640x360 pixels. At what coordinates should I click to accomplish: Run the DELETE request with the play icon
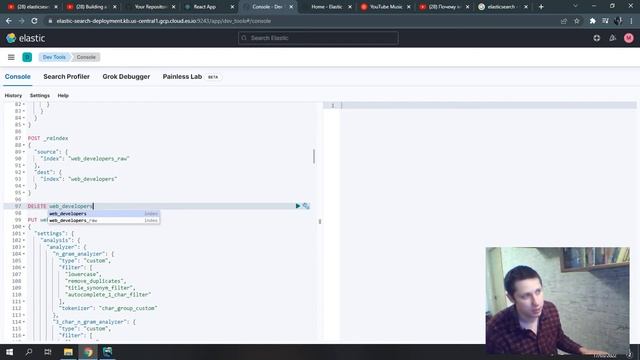(298, 206)
